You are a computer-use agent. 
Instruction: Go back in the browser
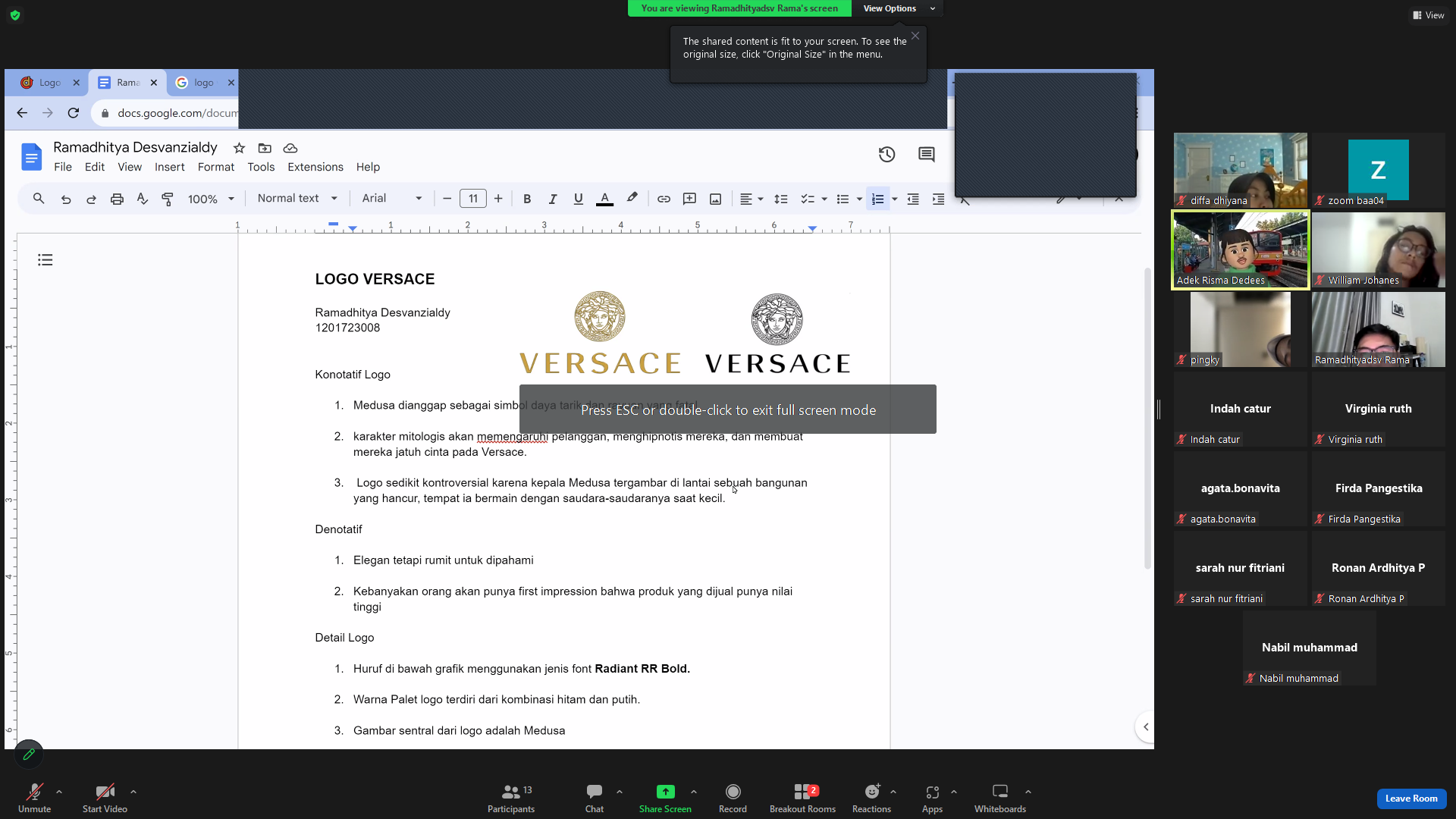[x=22, y=113]
